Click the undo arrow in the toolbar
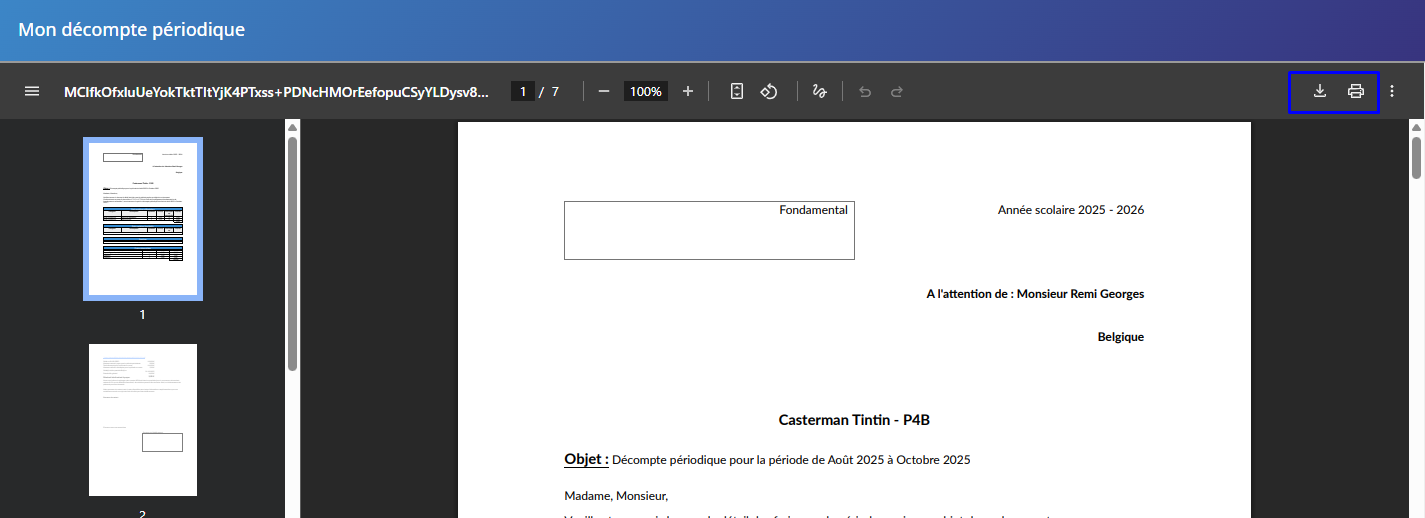Viewport: 1425px width, 518px height. point(865,91)
